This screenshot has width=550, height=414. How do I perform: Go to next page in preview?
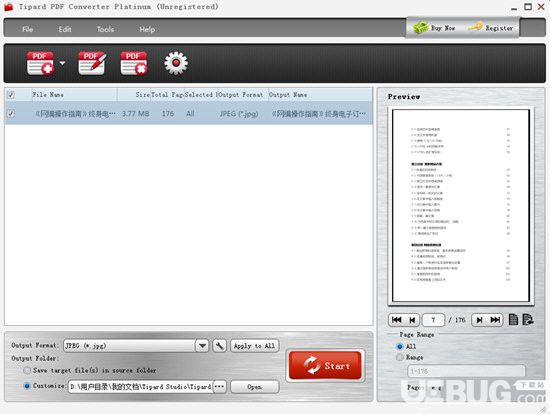click(479, 320)
